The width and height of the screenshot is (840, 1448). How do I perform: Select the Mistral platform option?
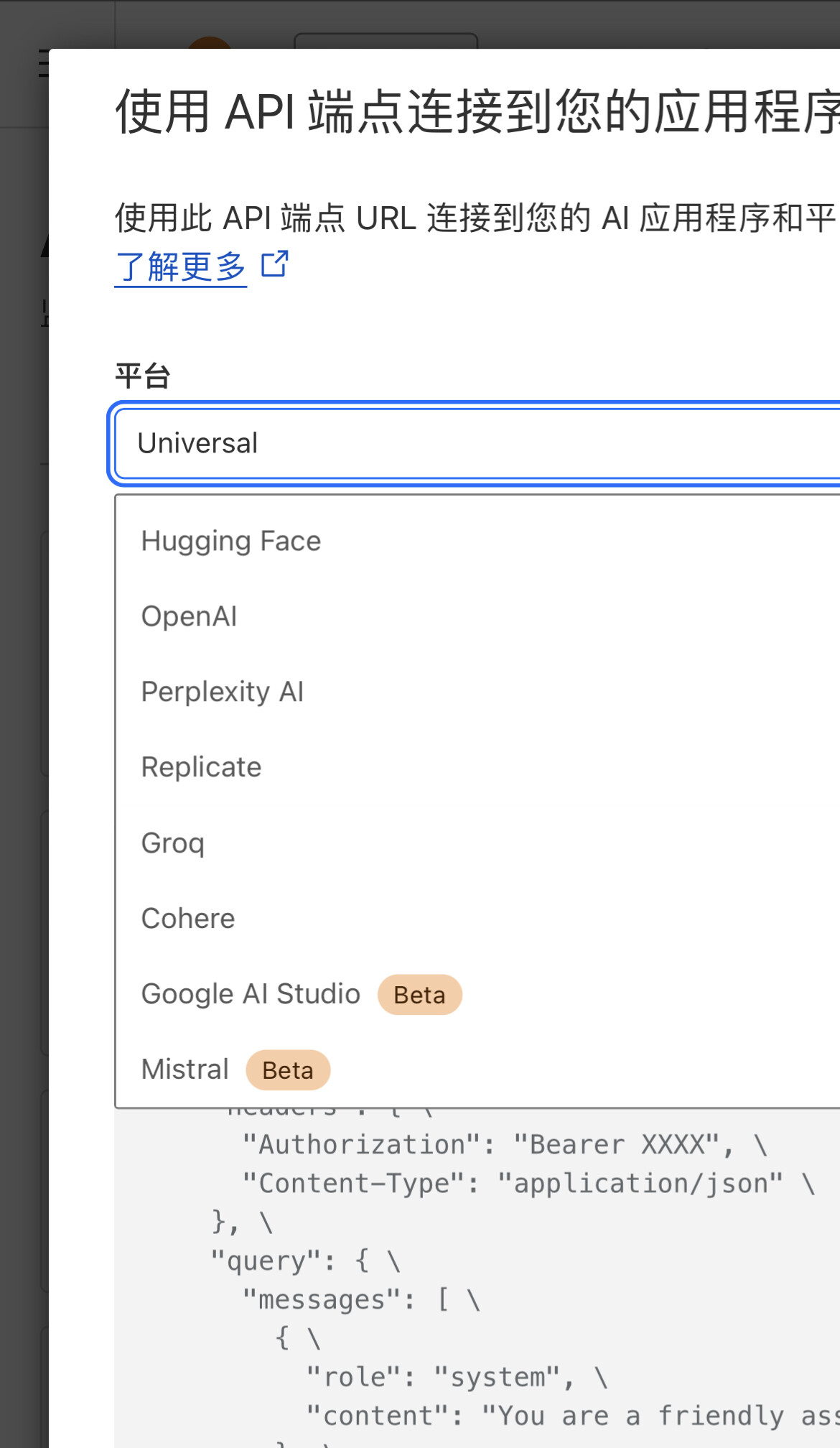[477, 1069]
